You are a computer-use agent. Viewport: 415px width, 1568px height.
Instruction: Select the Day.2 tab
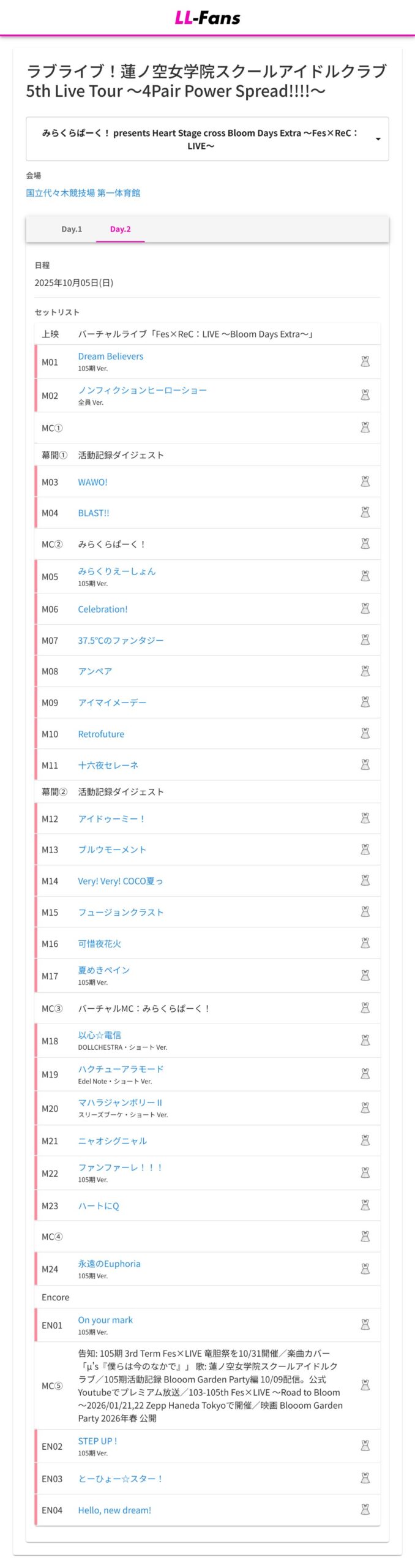120,229
